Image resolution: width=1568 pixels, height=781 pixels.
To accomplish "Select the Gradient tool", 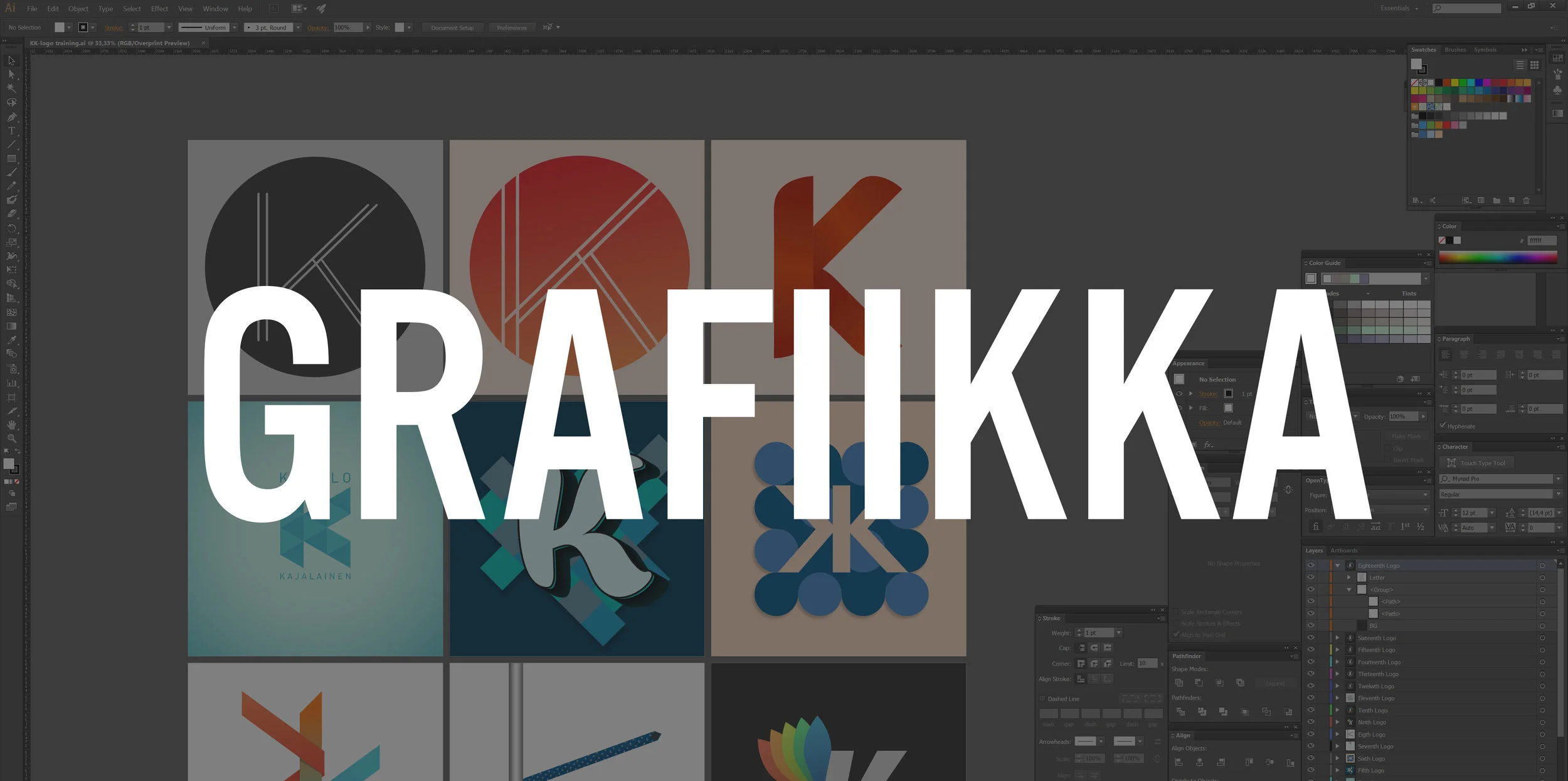I will (11, 326).
